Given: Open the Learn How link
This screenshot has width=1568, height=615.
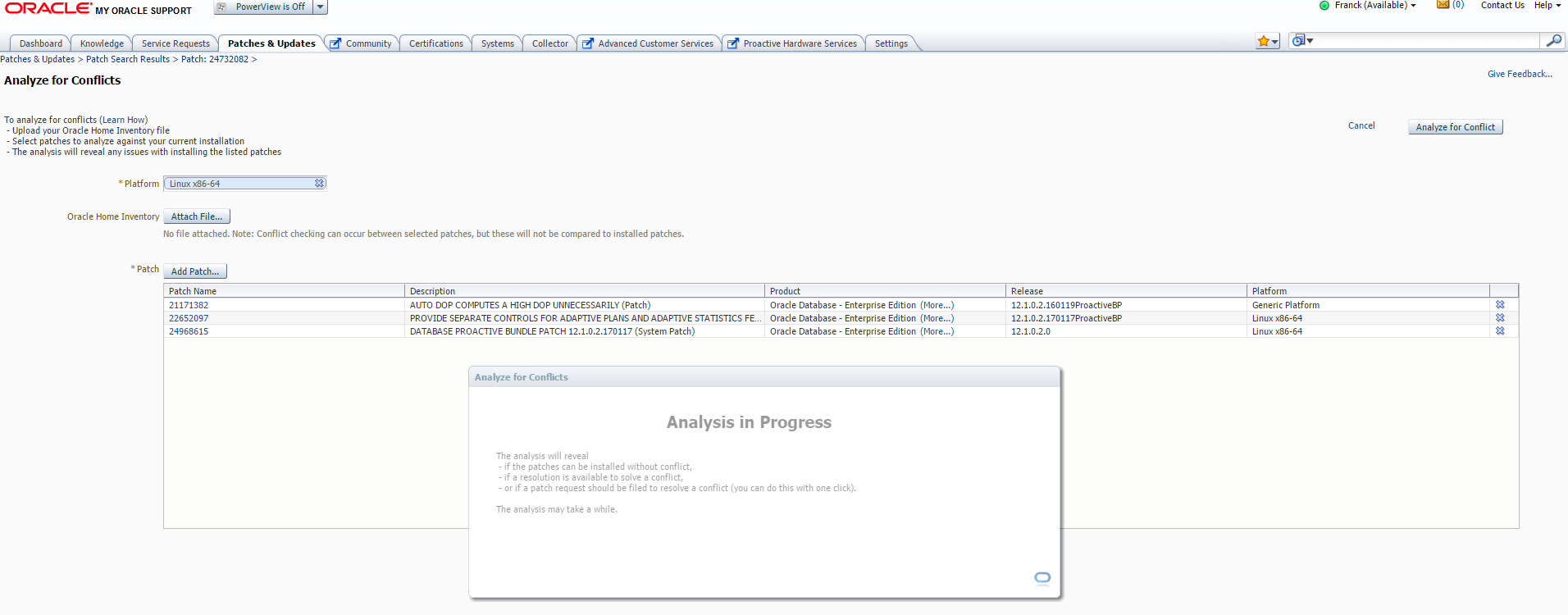Looking at the screenshot, I should point(124,120).
